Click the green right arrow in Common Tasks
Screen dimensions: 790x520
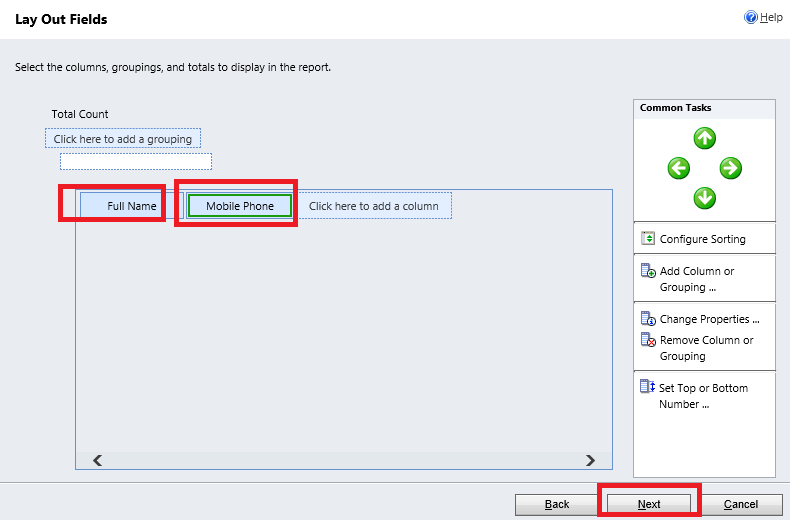click(x=731, y=168)
